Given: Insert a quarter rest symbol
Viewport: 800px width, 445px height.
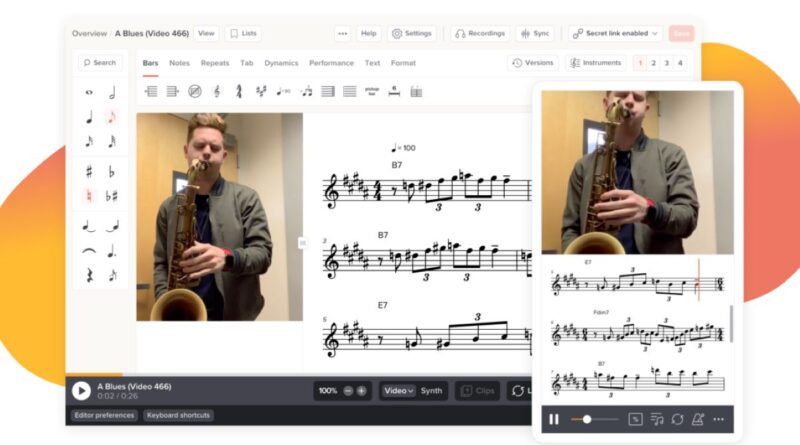Looking at the screenshot, I should click(x=89, y=275).
